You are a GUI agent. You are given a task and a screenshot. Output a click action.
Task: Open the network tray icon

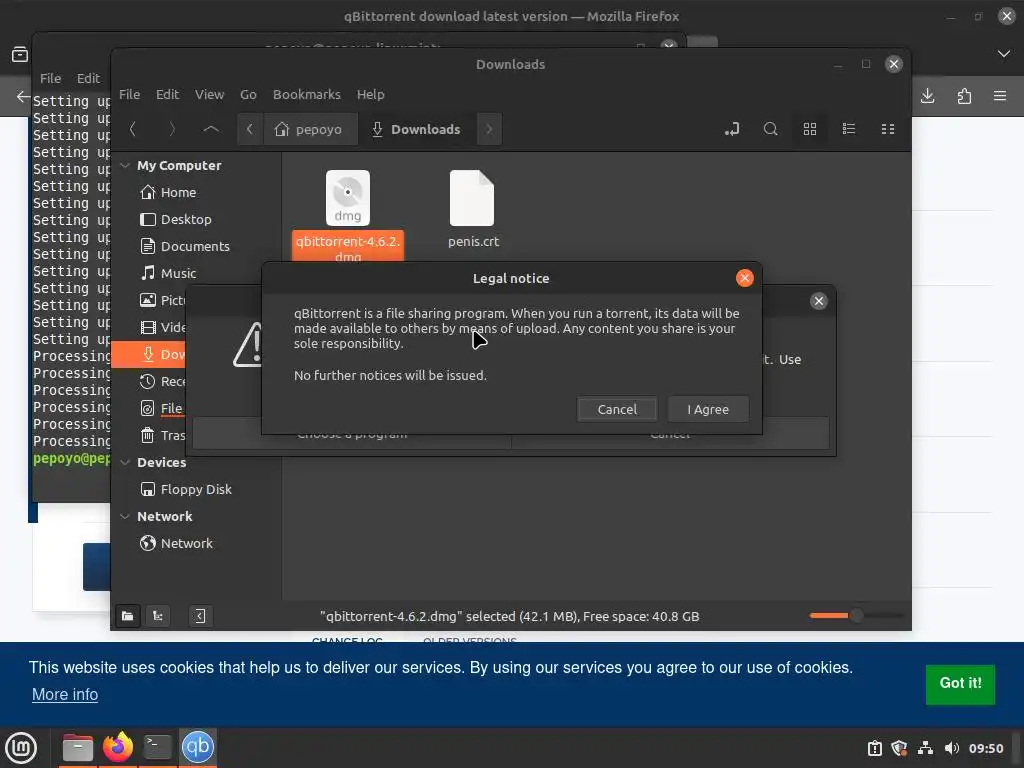(x=925, y=748)
